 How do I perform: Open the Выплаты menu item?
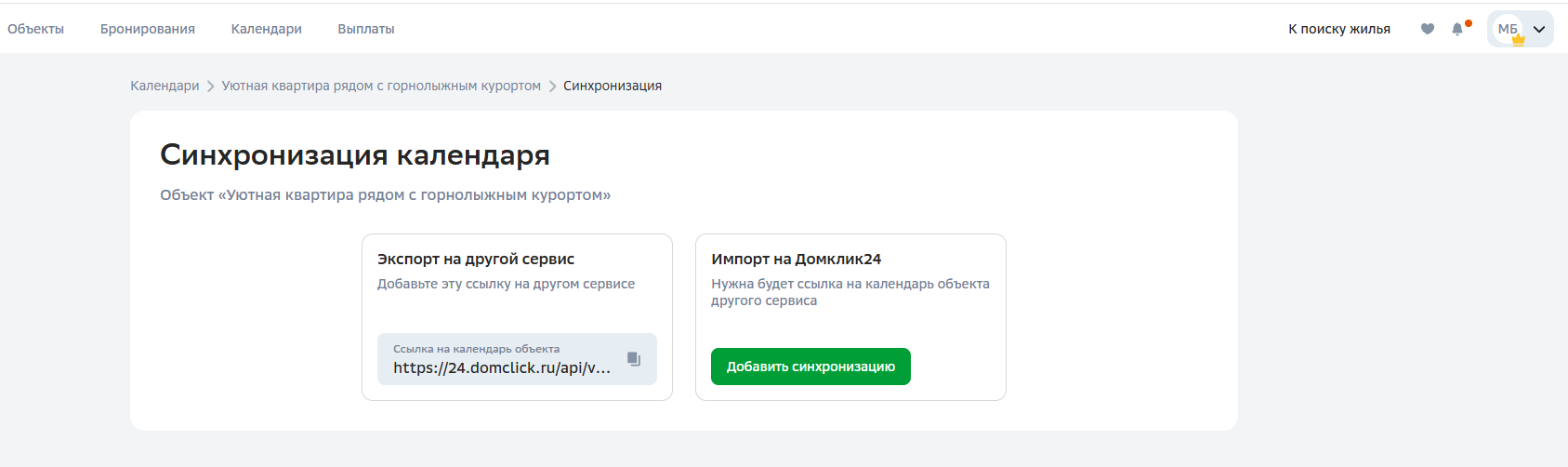366,29
